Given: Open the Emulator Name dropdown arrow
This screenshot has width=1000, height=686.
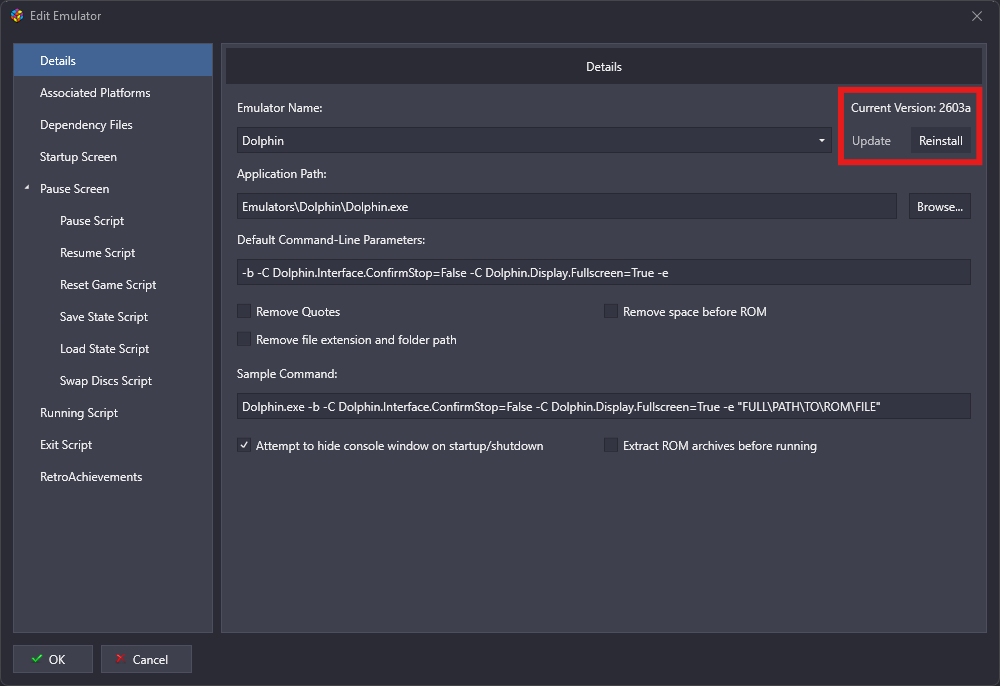Looking at the screenshot, I should point(821,140).
